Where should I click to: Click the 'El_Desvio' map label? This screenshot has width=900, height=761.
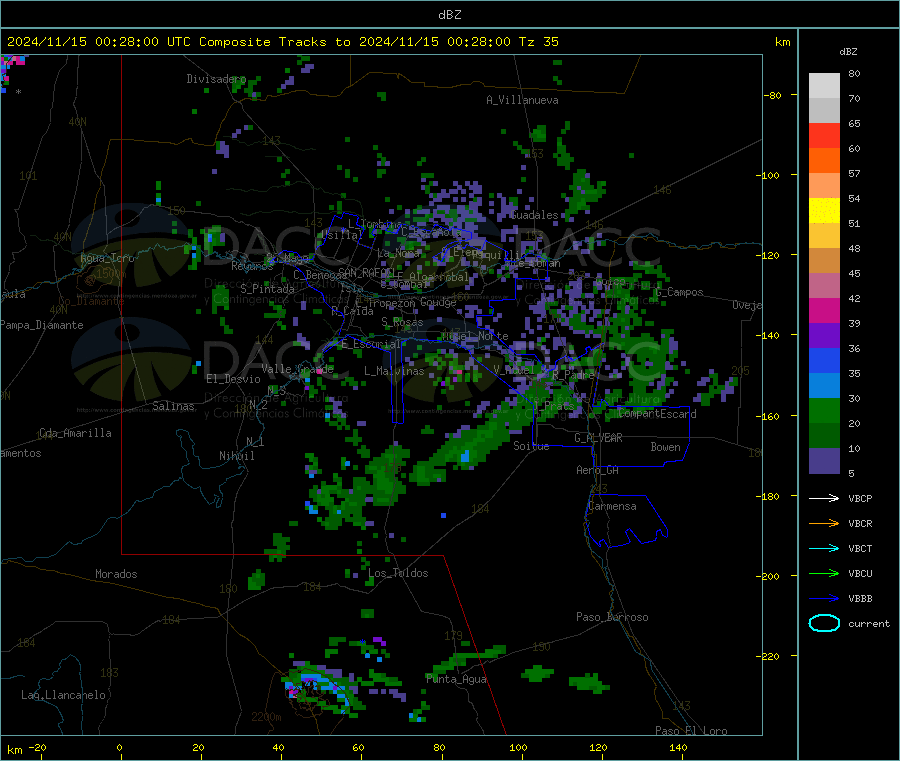(233, 379)
